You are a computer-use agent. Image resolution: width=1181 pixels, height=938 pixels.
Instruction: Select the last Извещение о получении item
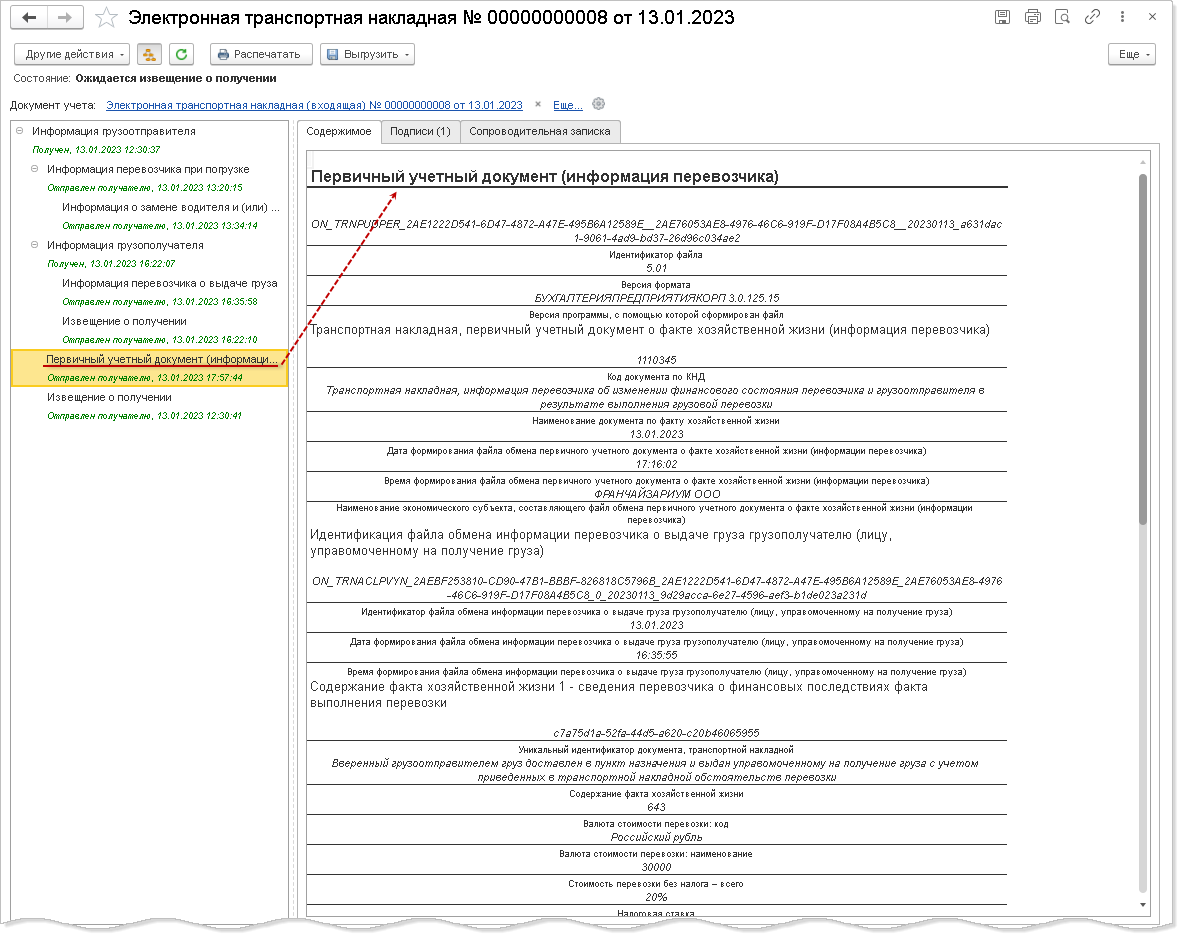[109, 397]
